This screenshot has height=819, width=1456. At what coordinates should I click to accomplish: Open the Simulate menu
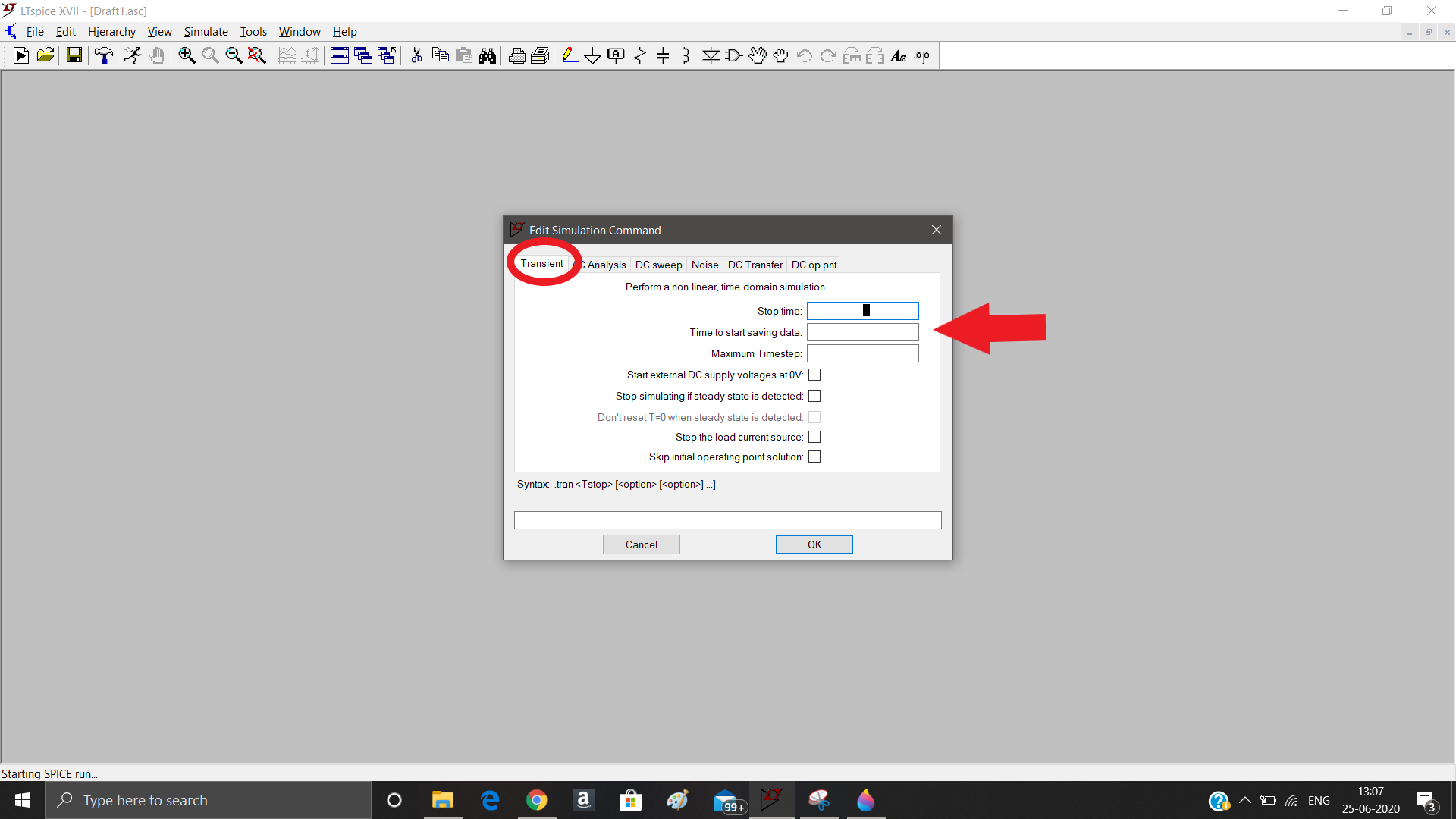(206, 31)
